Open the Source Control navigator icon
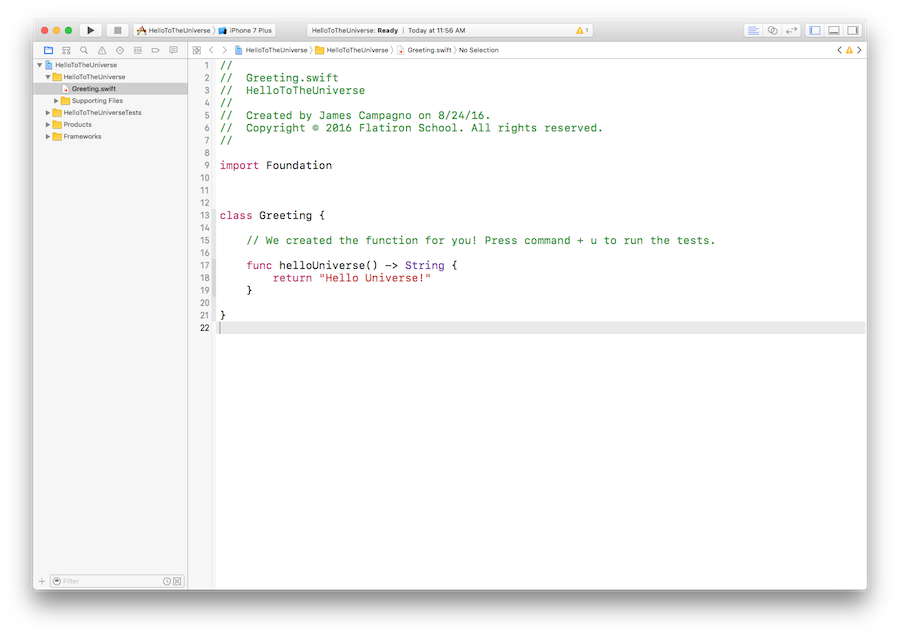 tap(66, 50)
